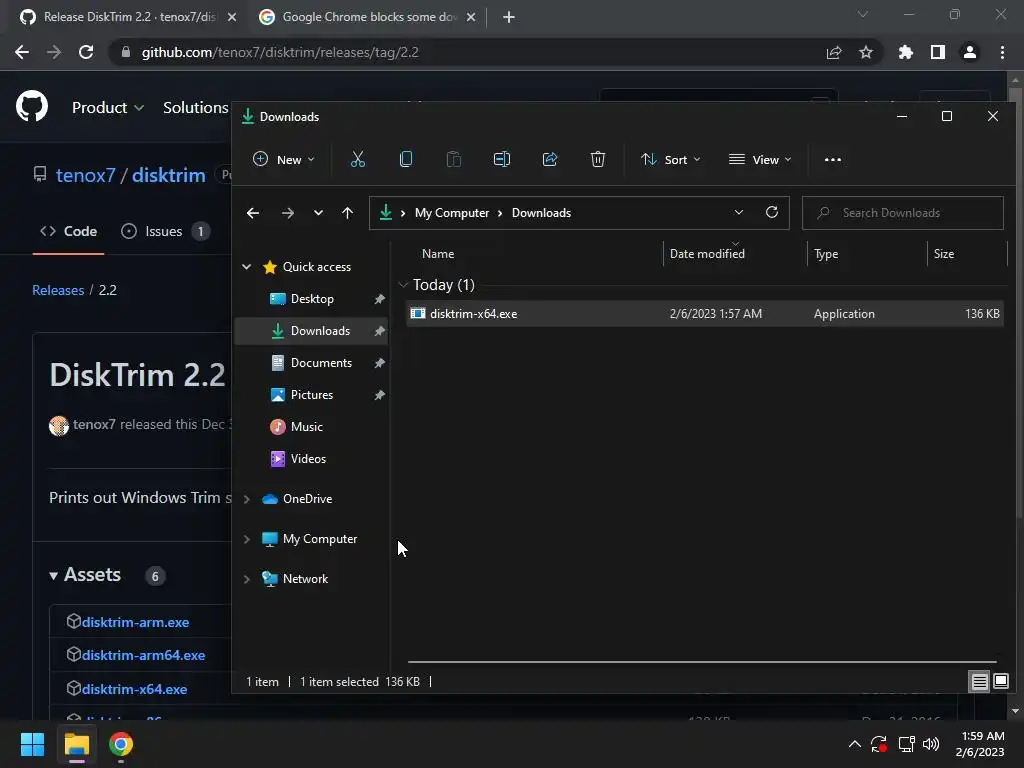Click Chrome's back navigation arrow
The image size is (1024, 768).
pyautogui.click(x=22, y=52)
